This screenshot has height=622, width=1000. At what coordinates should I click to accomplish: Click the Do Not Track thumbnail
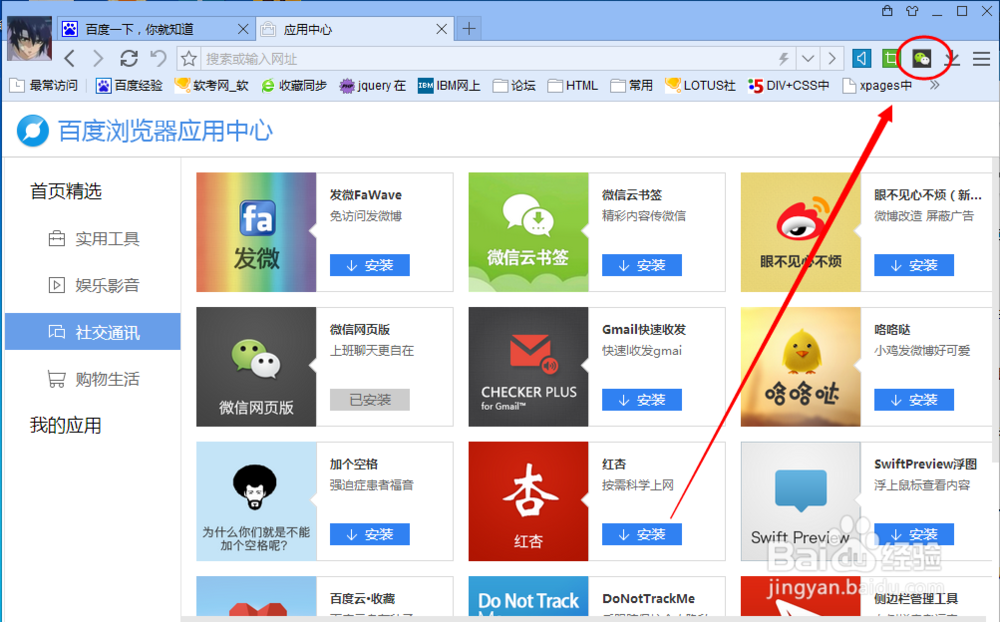[528, 596]
